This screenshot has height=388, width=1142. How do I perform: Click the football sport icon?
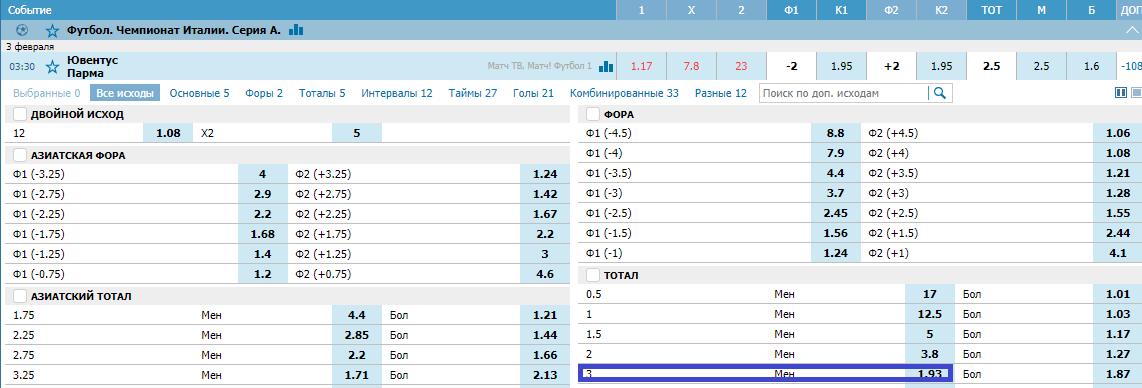22,31
